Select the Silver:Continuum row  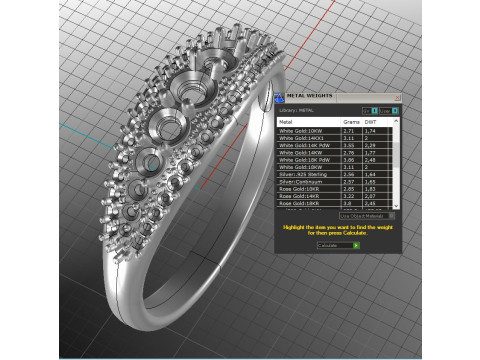click(335, 182)
